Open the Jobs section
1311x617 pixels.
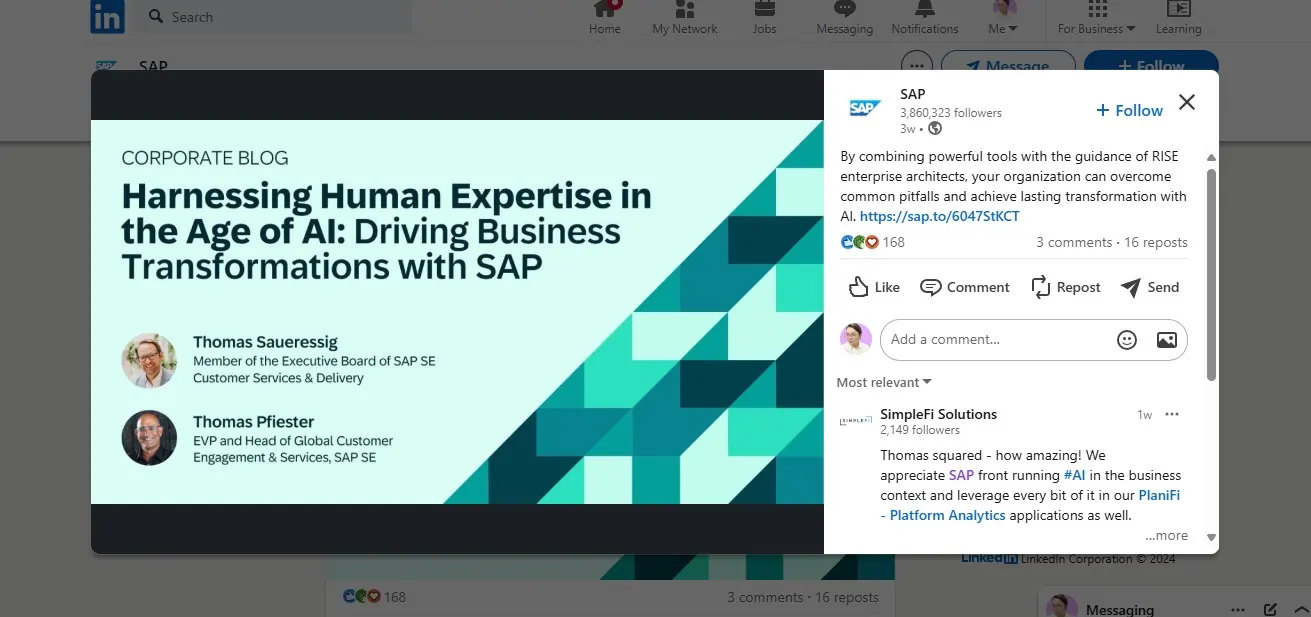pyautogui.click(x=764, y=19)
